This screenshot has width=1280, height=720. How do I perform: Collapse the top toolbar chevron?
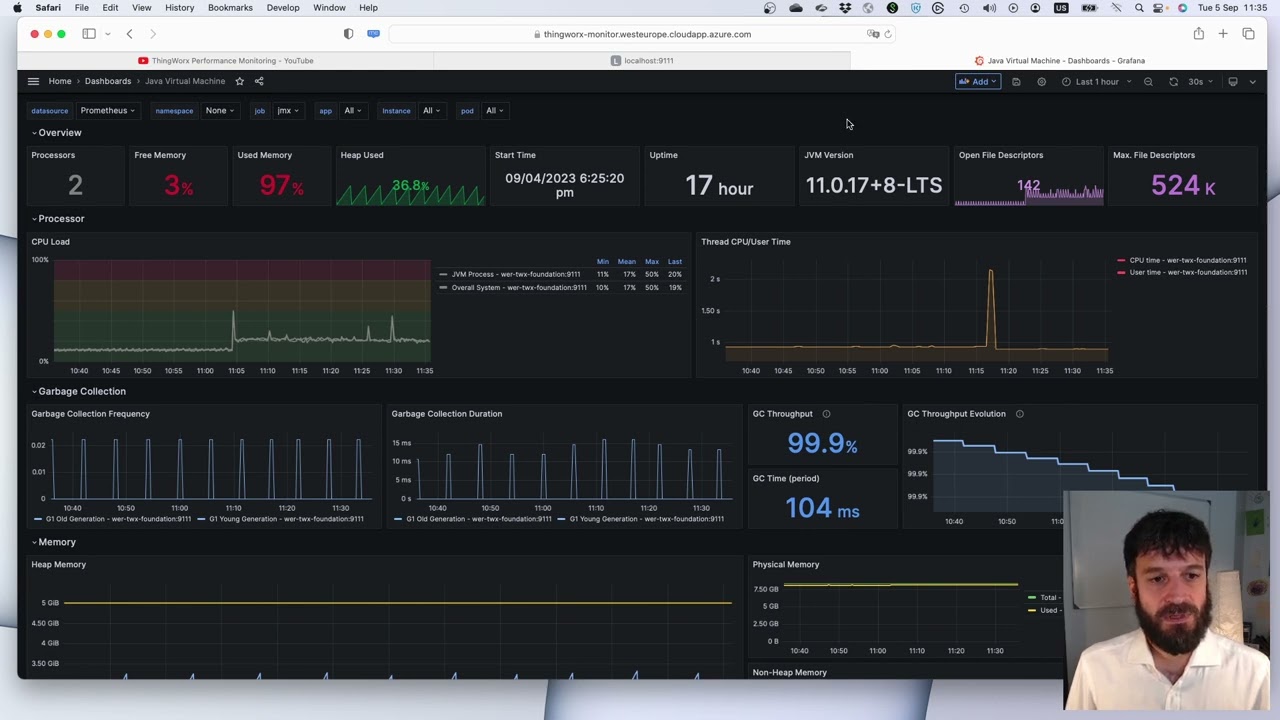pos(1252,82)
